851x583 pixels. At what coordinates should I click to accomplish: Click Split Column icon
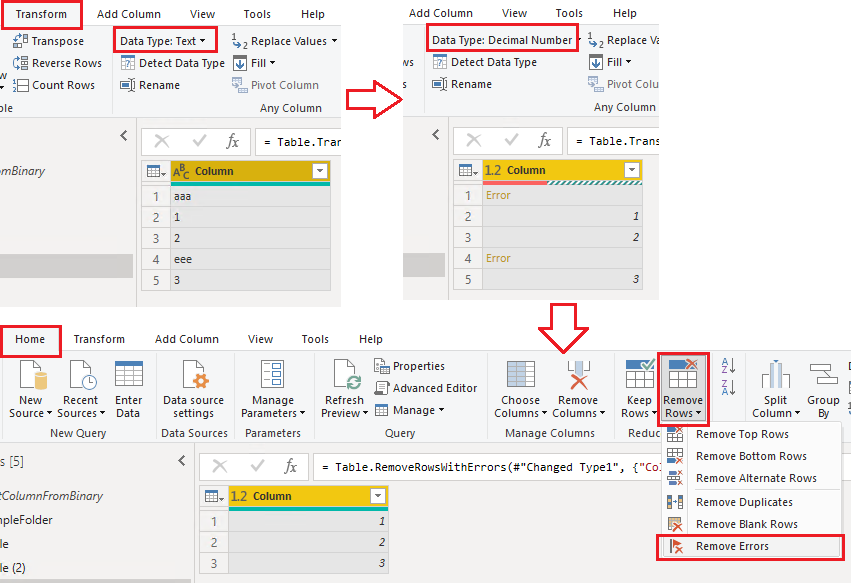click(776, 375)
